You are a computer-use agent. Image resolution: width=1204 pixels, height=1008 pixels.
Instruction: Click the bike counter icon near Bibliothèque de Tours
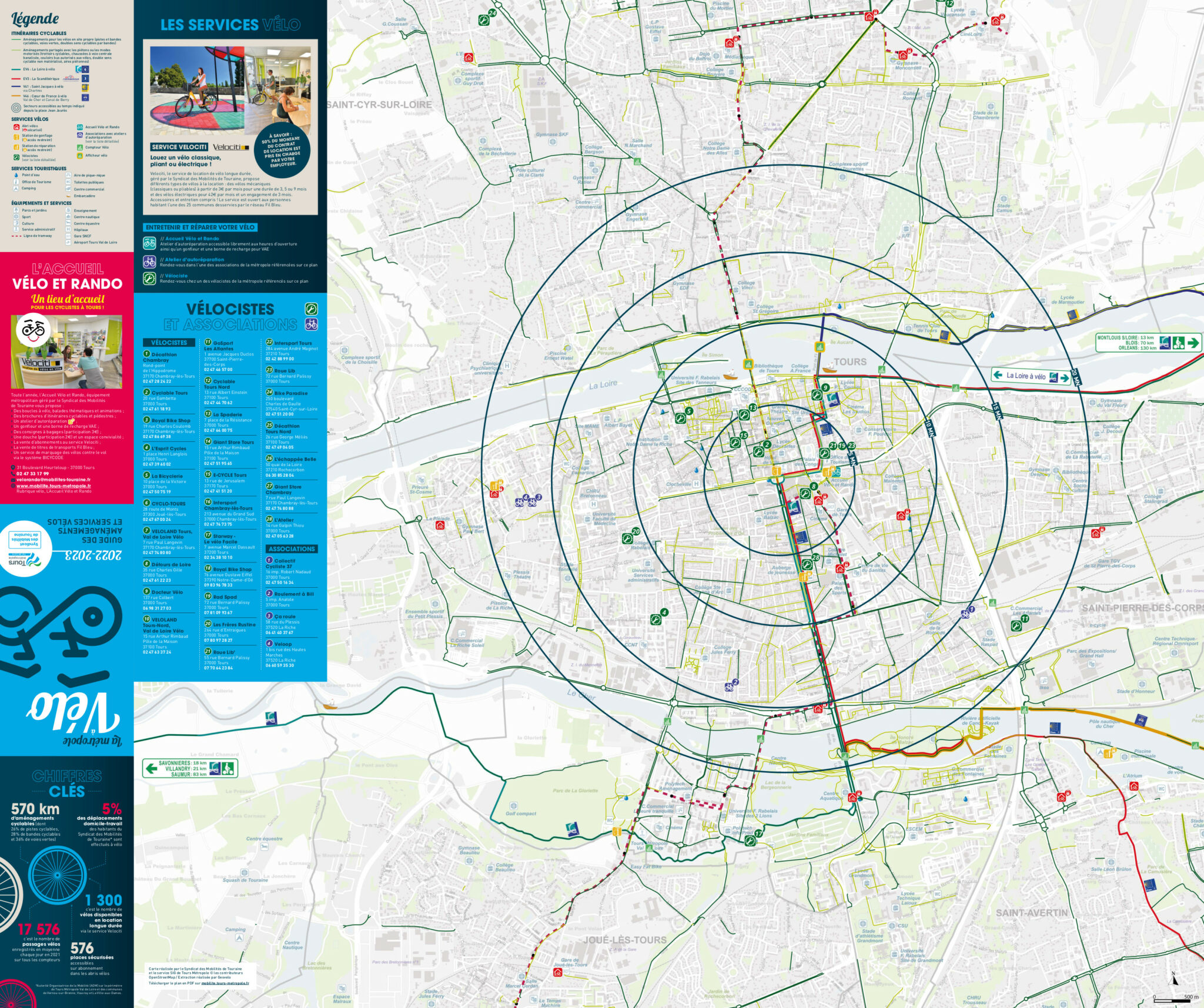pos(748,364)
